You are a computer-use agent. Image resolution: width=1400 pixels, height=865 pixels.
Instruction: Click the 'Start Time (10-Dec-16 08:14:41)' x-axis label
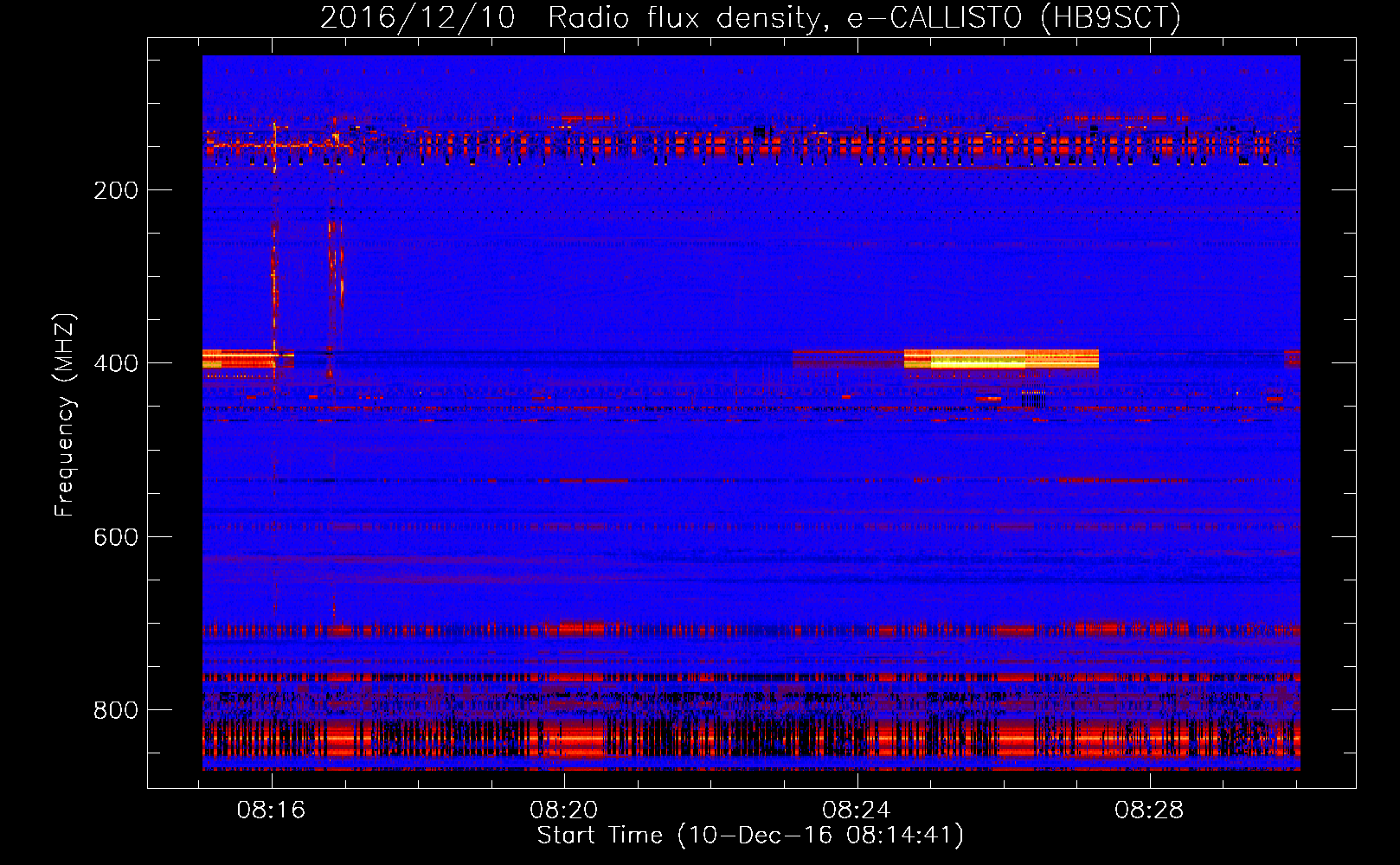click(750, 836)
